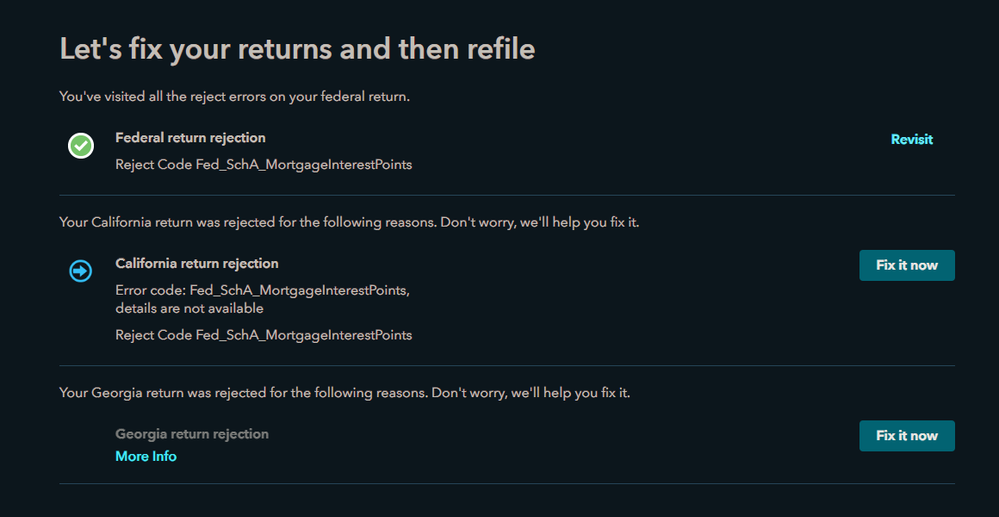Select the California return rejection title
Viewport: 999px width, 517px height.
(x=197, y=264)
